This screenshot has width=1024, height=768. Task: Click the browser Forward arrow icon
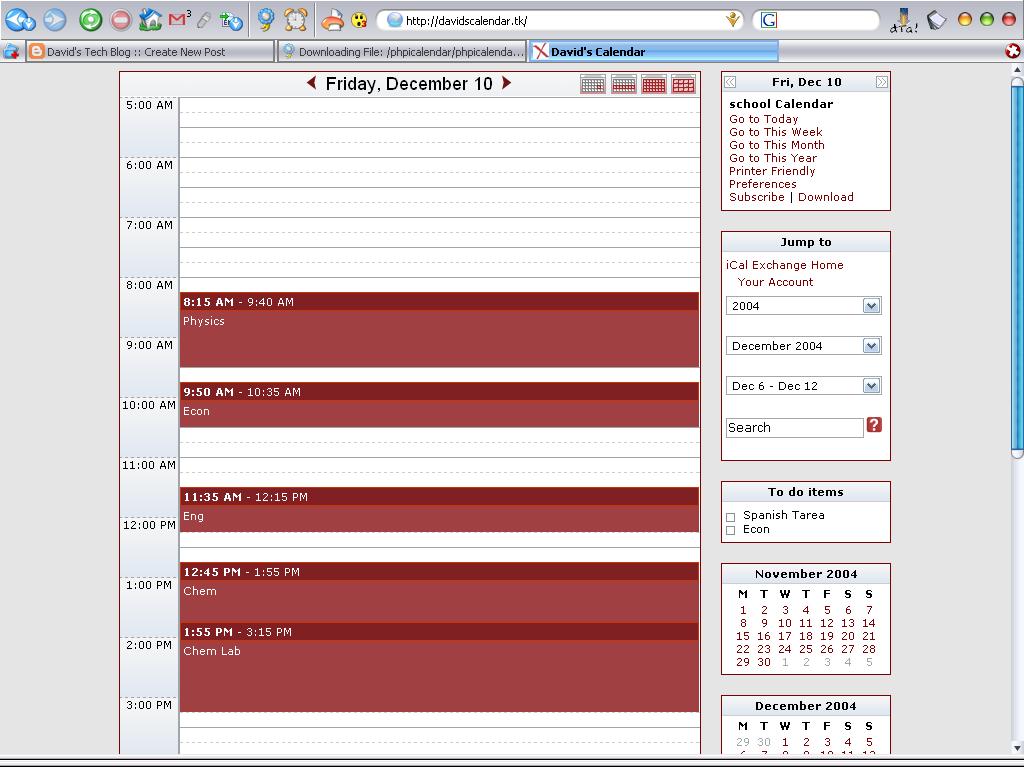[x=55, y=20]
